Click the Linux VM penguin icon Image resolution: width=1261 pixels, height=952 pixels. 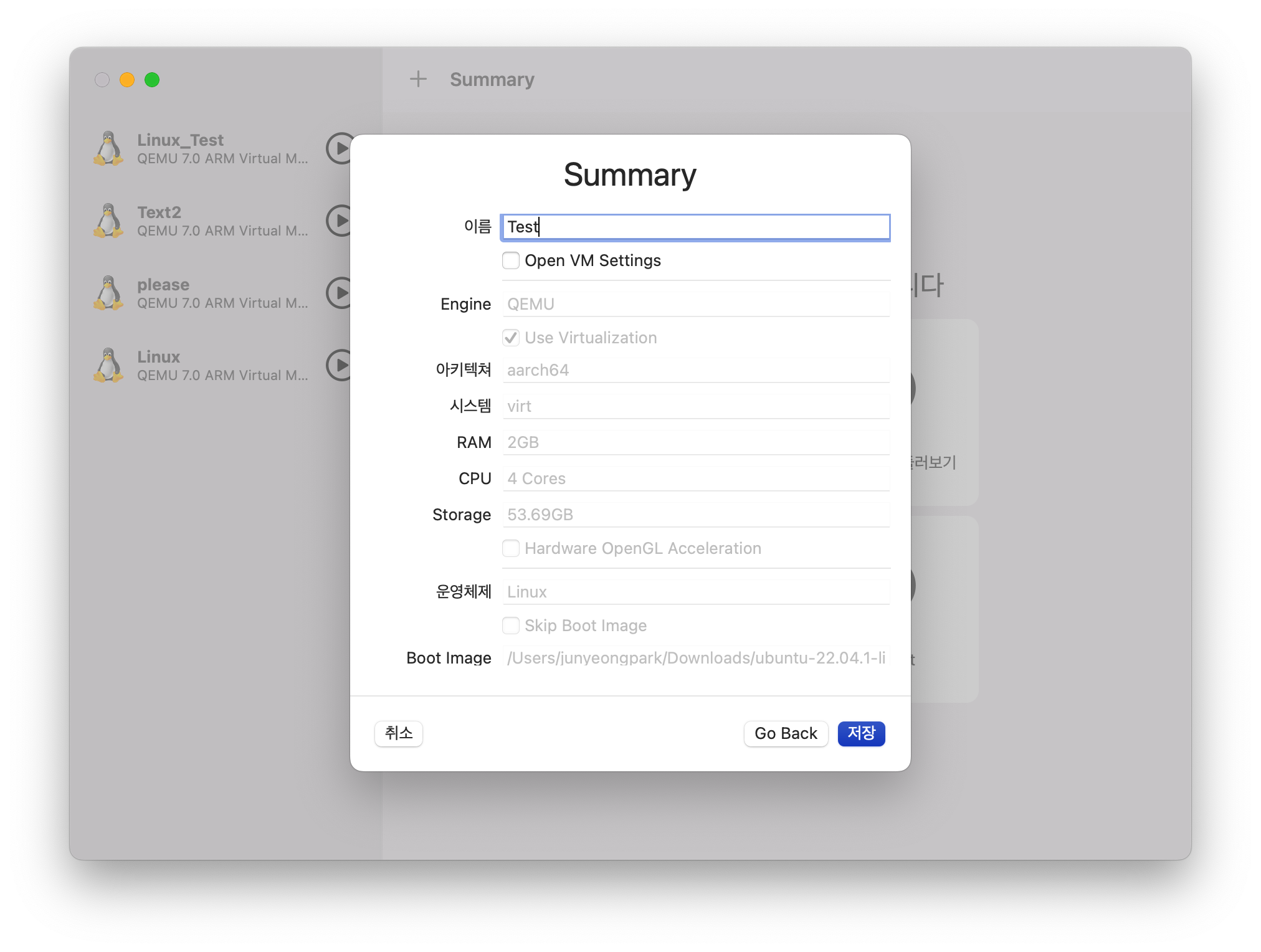pos(109,365)
